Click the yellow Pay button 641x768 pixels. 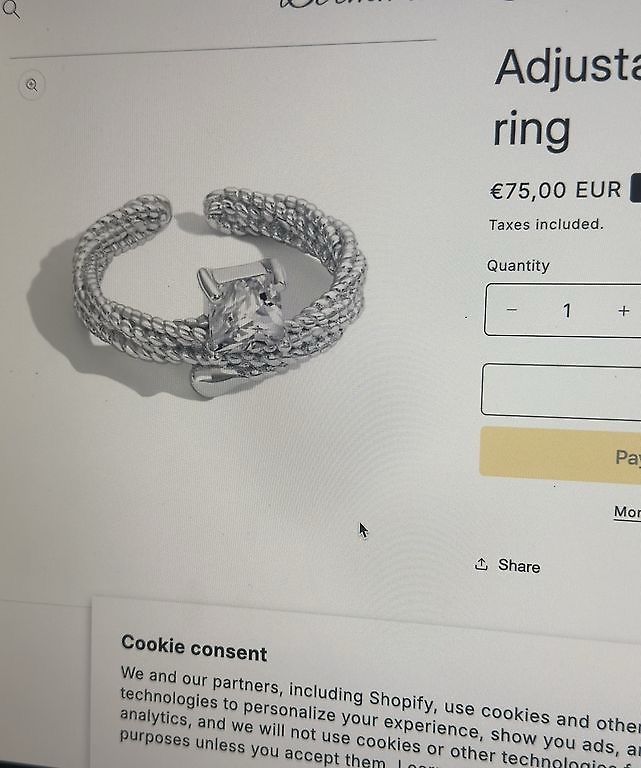[561, 455]
